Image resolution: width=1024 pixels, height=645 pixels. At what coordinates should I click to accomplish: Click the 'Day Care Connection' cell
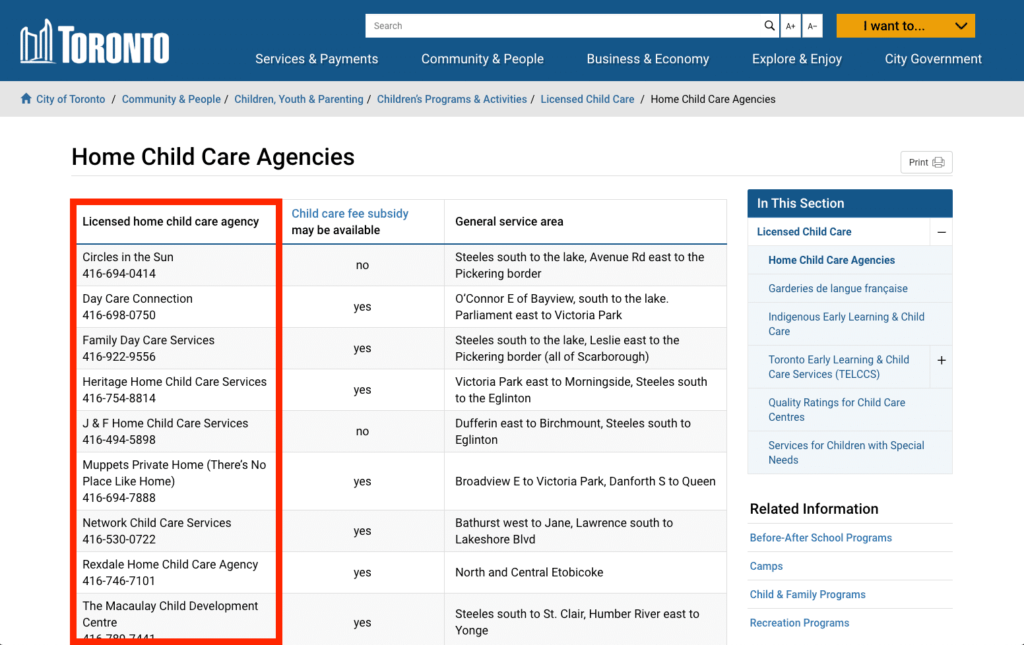pyautogui.click(x=176, y=307)
